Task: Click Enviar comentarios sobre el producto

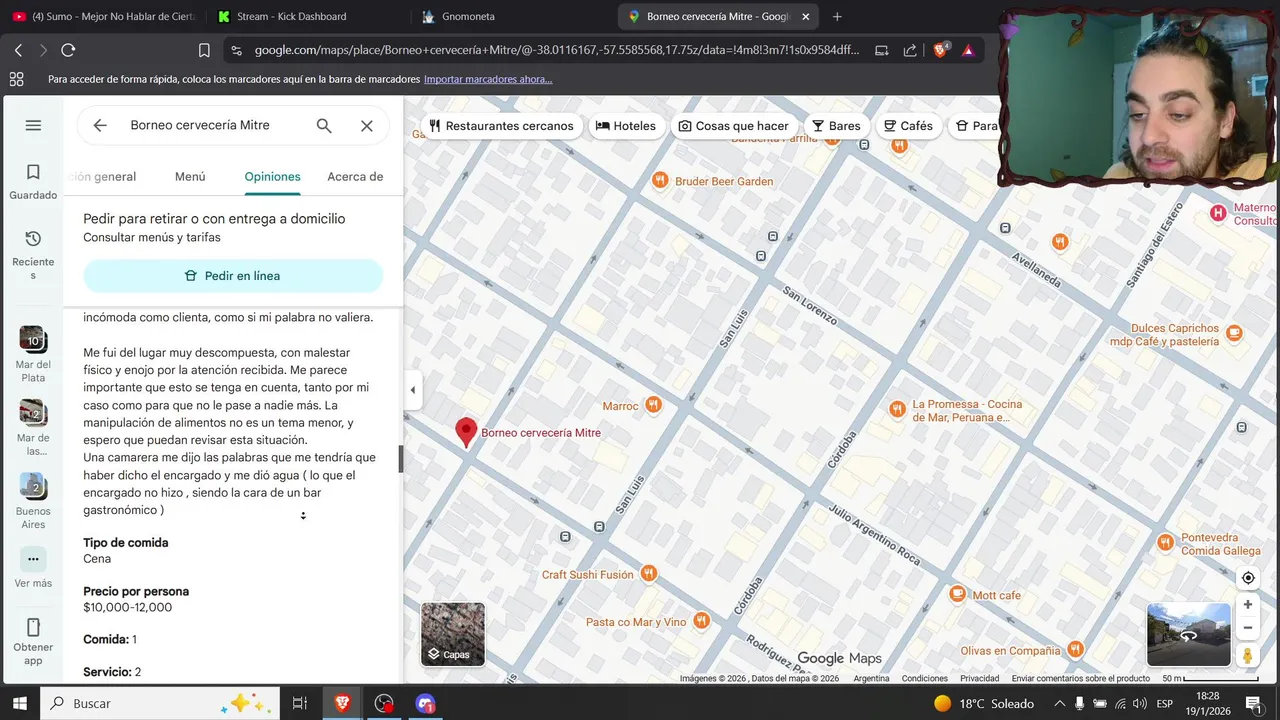Action: pyautogui.click(x=1081, y=678)
